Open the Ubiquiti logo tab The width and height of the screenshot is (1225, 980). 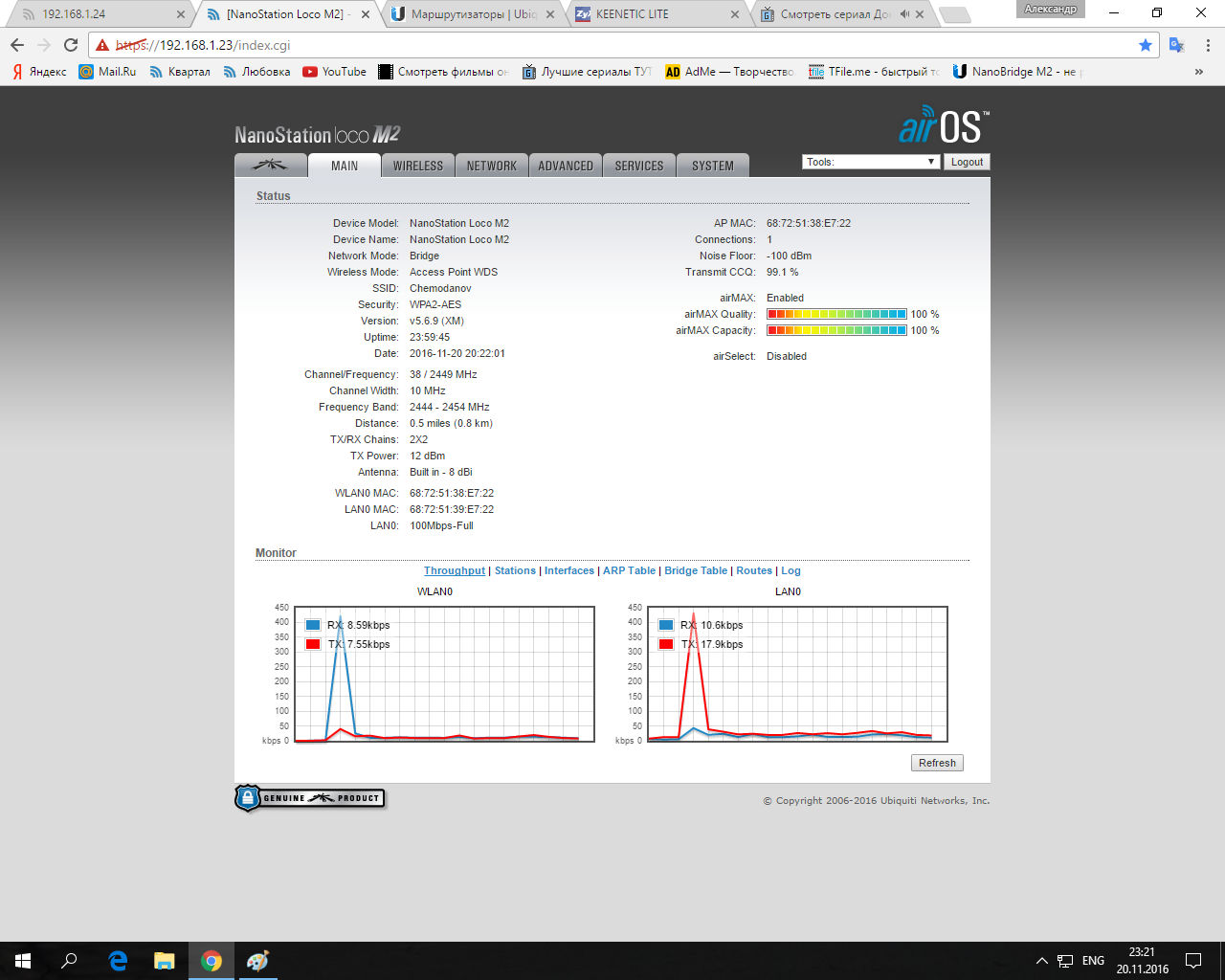point(270,166)
